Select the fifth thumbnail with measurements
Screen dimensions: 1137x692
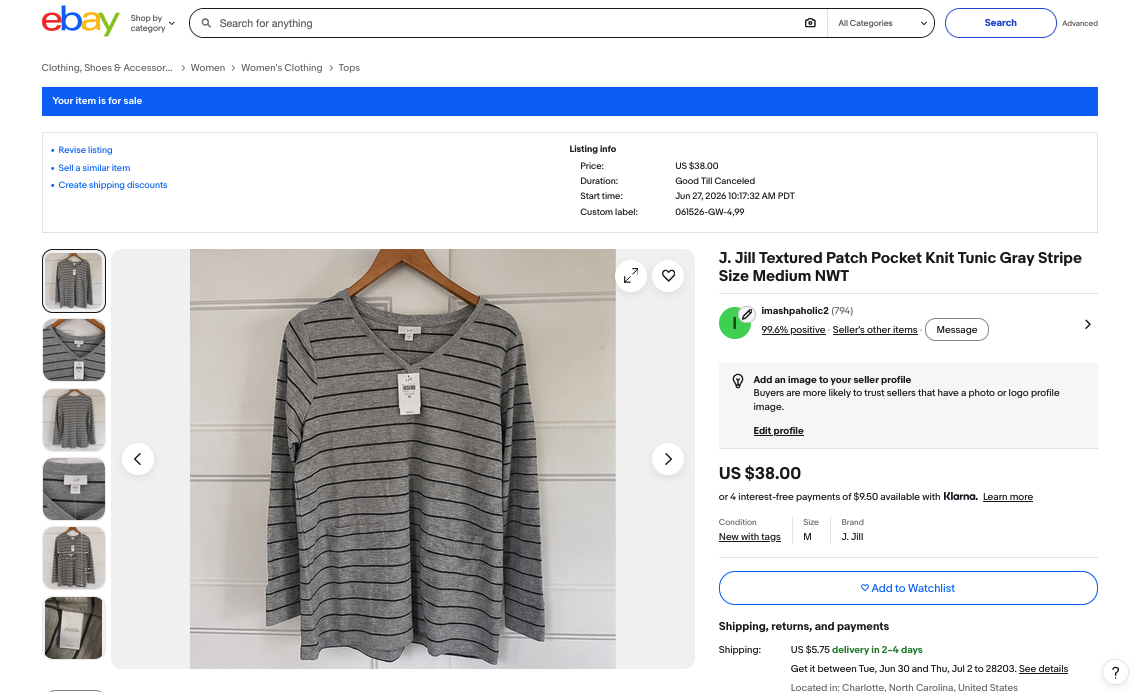74,558
